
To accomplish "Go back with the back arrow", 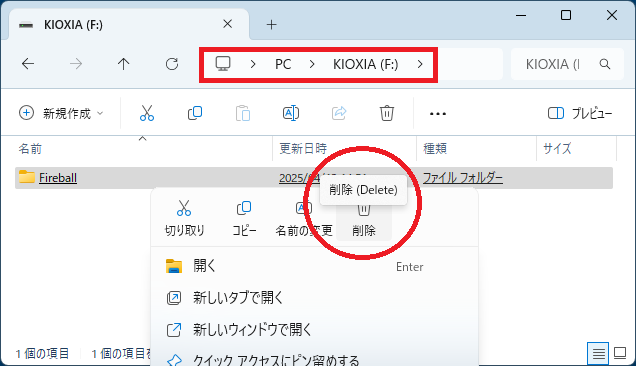I will (28, 64).
